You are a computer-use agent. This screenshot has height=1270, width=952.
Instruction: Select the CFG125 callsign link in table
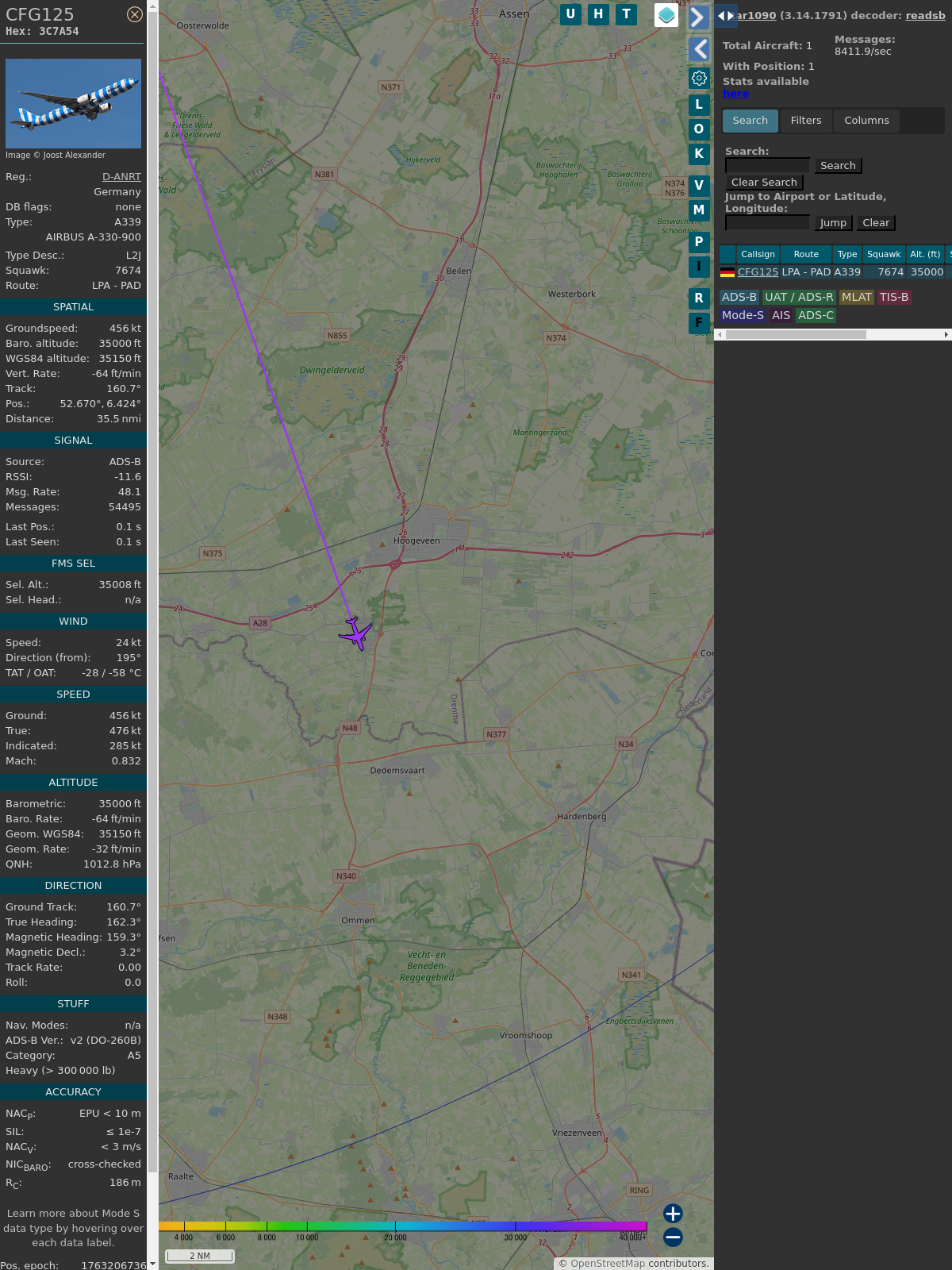(x=758, y=271)
